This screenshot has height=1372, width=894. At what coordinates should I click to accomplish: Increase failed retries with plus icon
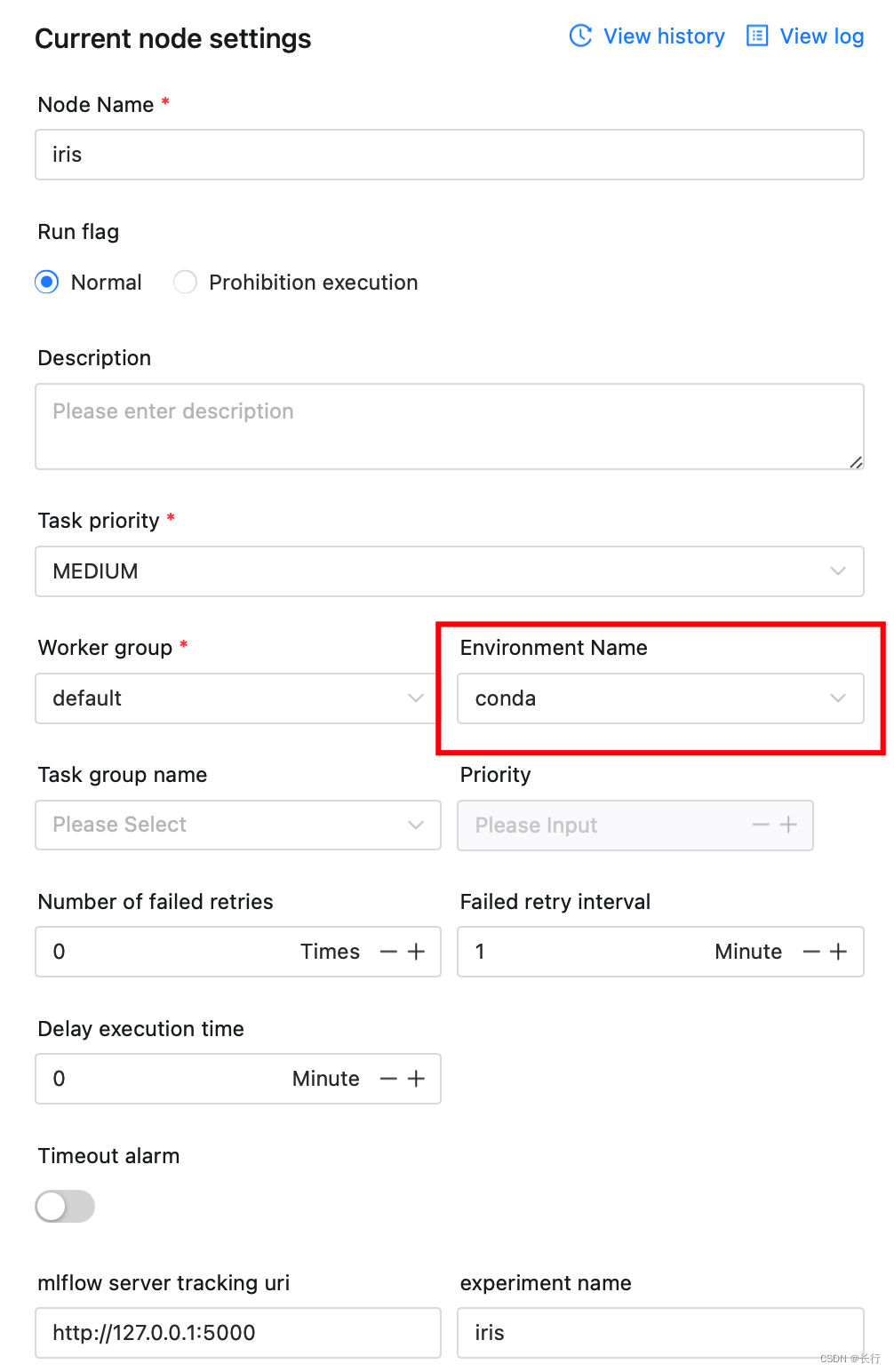pyautogui.click(x=416, y=952)
